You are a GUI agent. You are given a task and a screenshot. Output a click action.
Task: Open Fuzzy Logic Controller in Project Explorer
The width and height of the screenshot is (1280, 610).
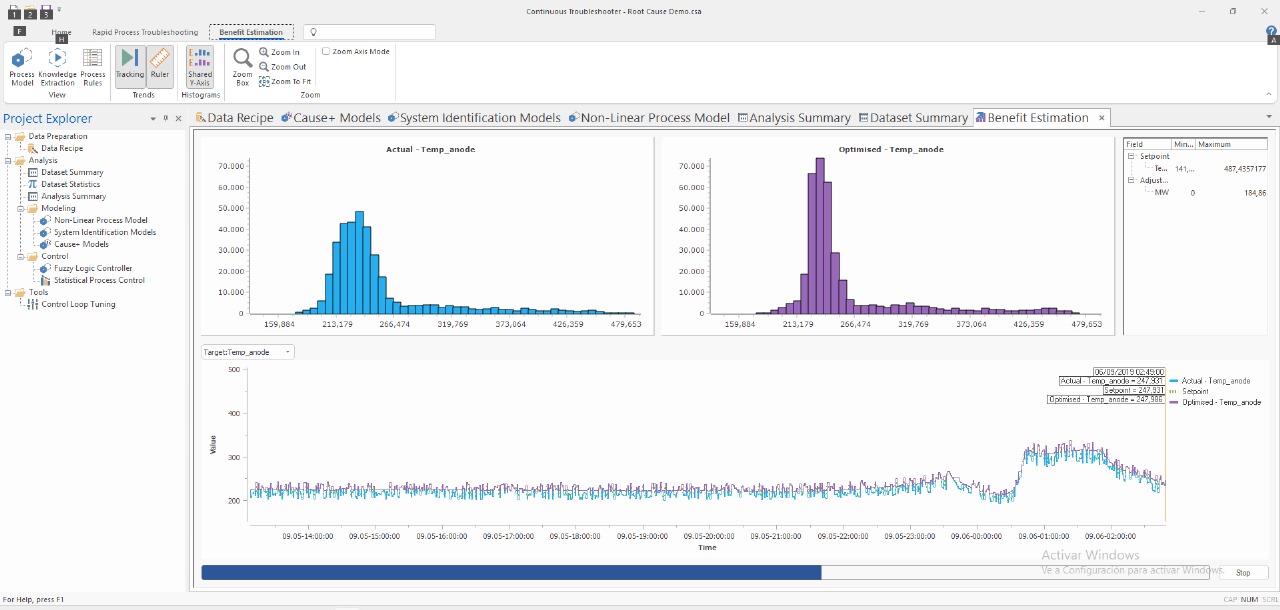pyautogui.click(x=92, y=268)
